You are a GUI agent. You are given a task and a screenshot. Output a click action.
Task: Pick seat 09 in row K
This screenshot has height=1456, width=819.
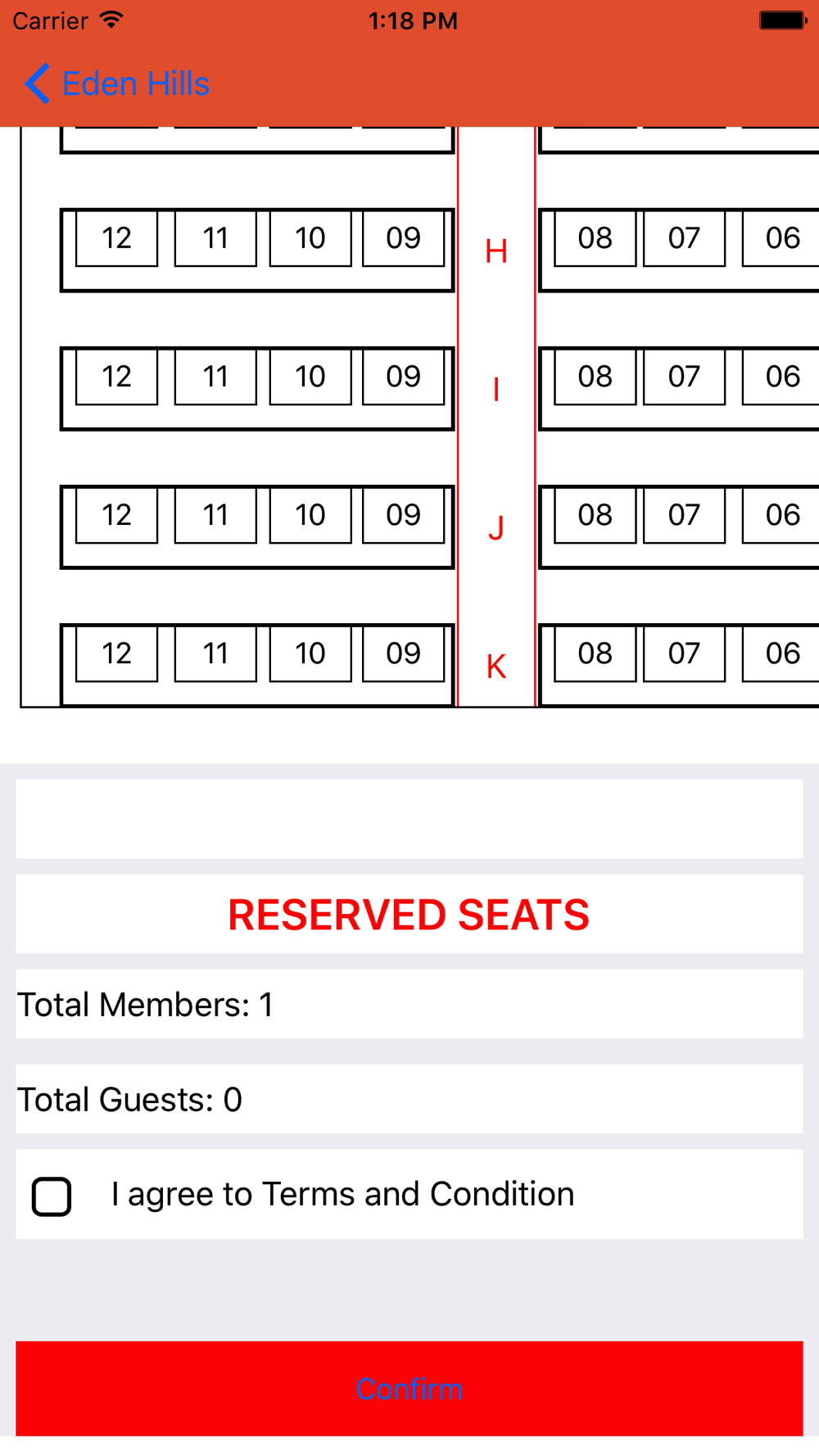(x=404, y=653)
